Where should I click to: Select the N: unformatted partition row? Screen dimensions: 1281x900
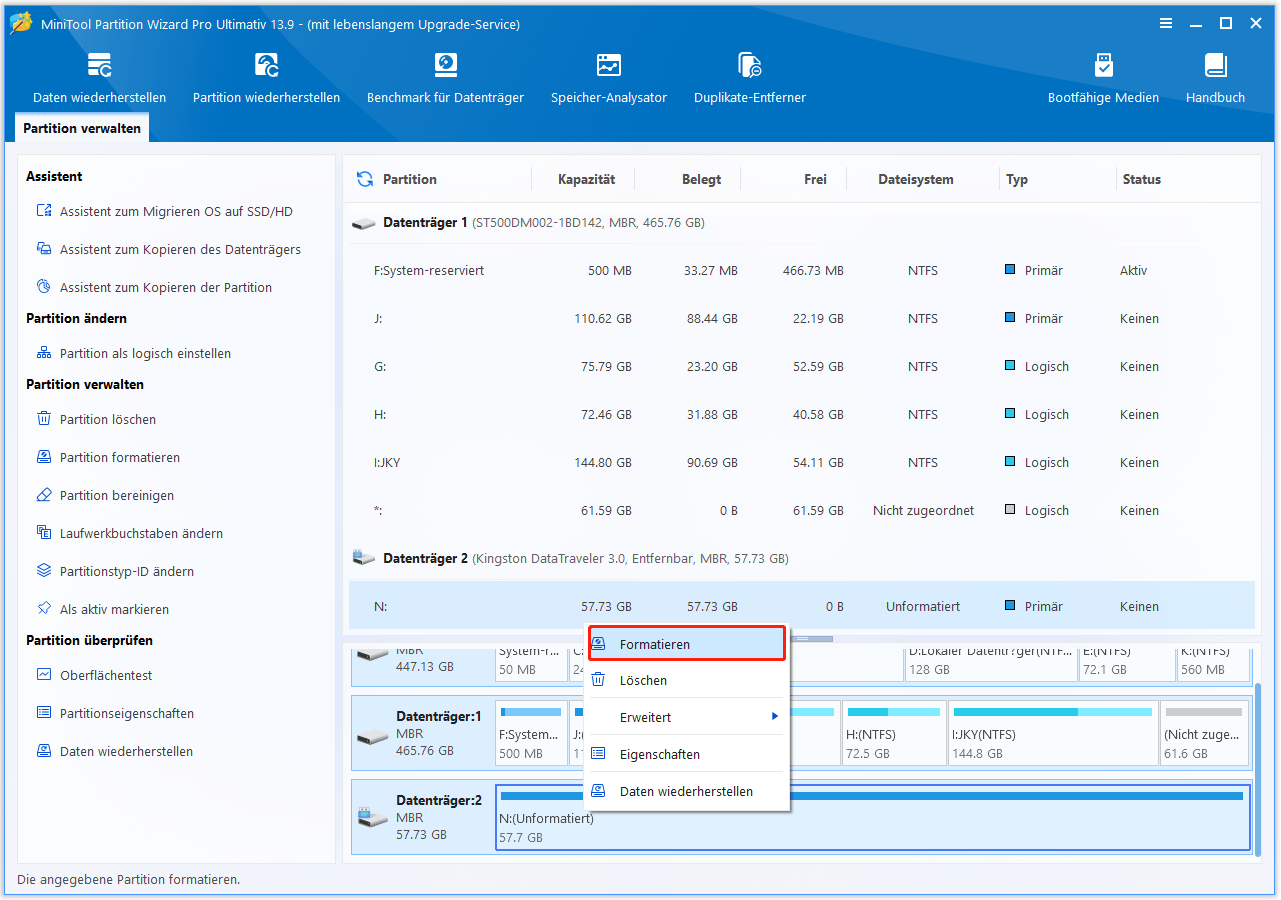tap(802, 607)
